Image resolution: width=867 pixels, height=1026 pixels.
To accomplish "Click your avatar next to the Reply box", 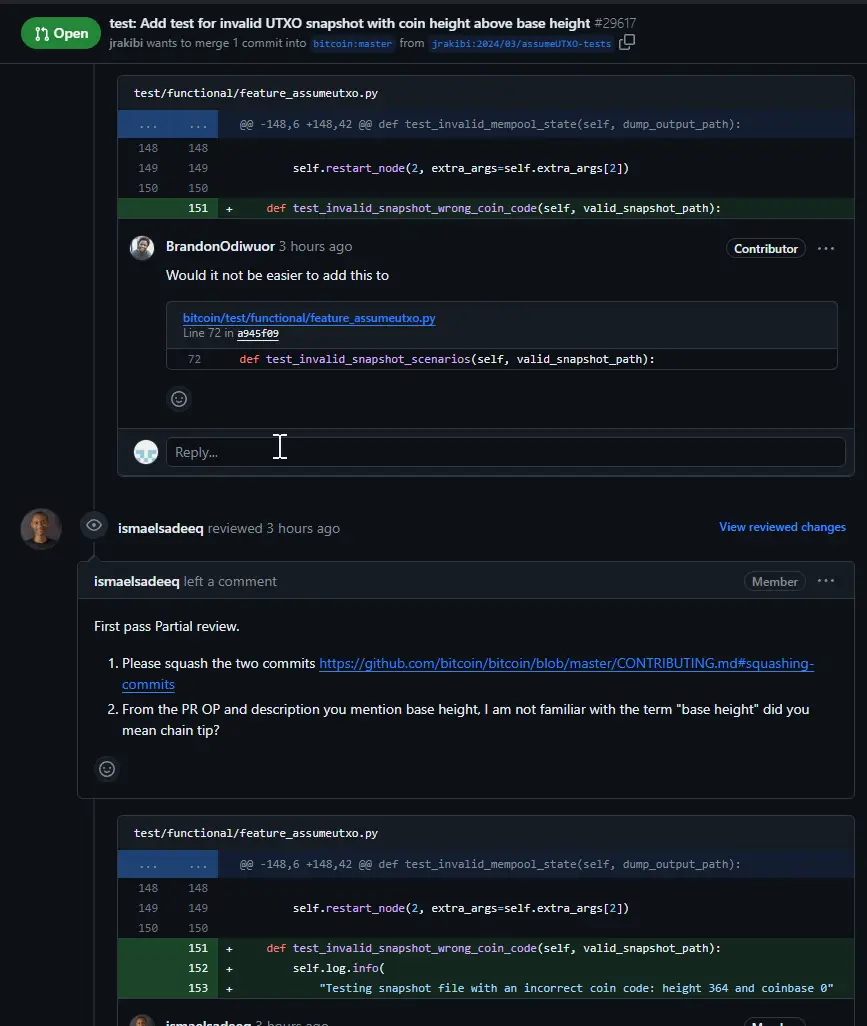I will pyautogui.click(x=145, y=451).
